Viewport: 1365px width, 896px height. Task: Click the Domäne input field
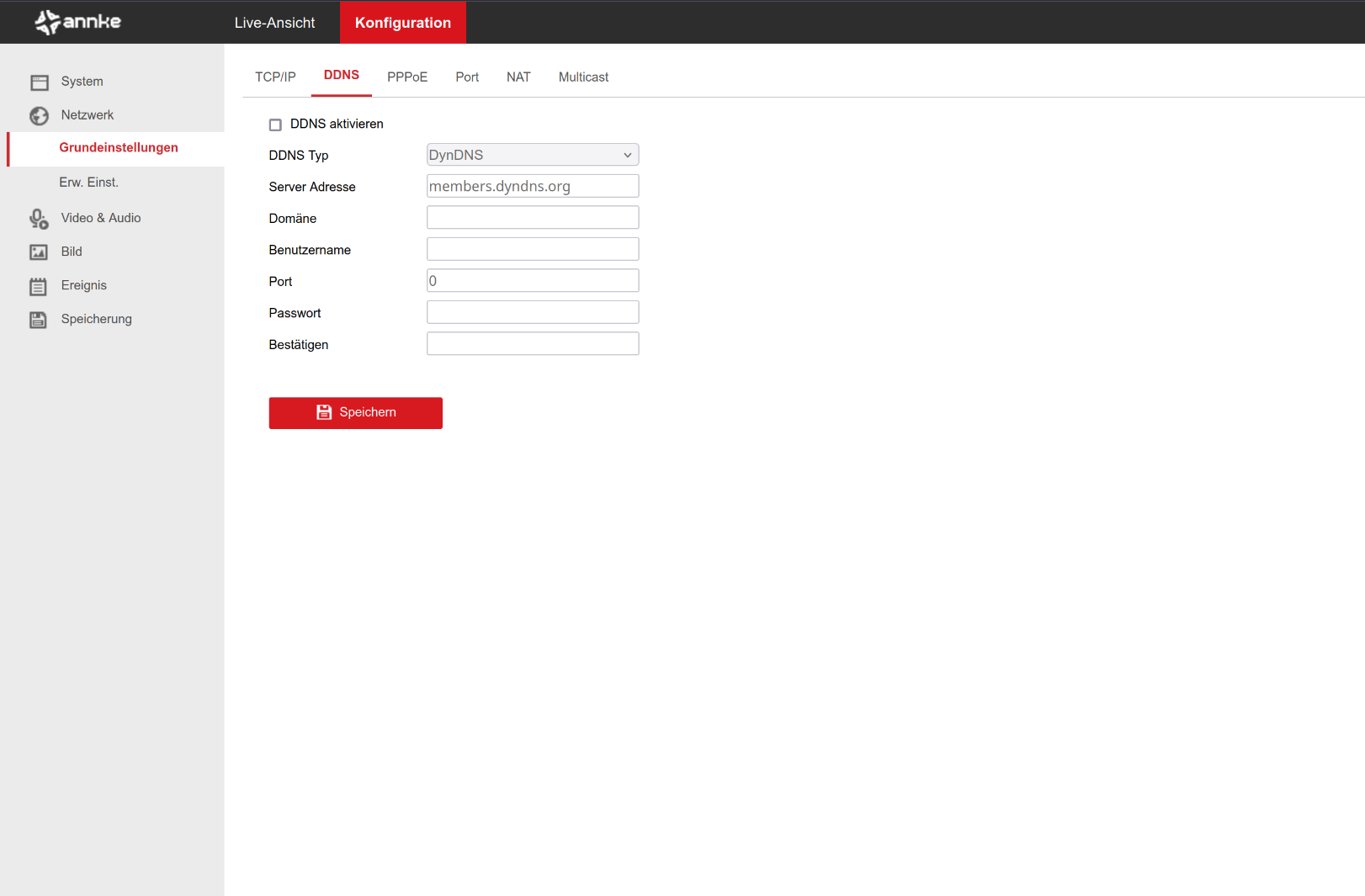(x=532, y=218)
